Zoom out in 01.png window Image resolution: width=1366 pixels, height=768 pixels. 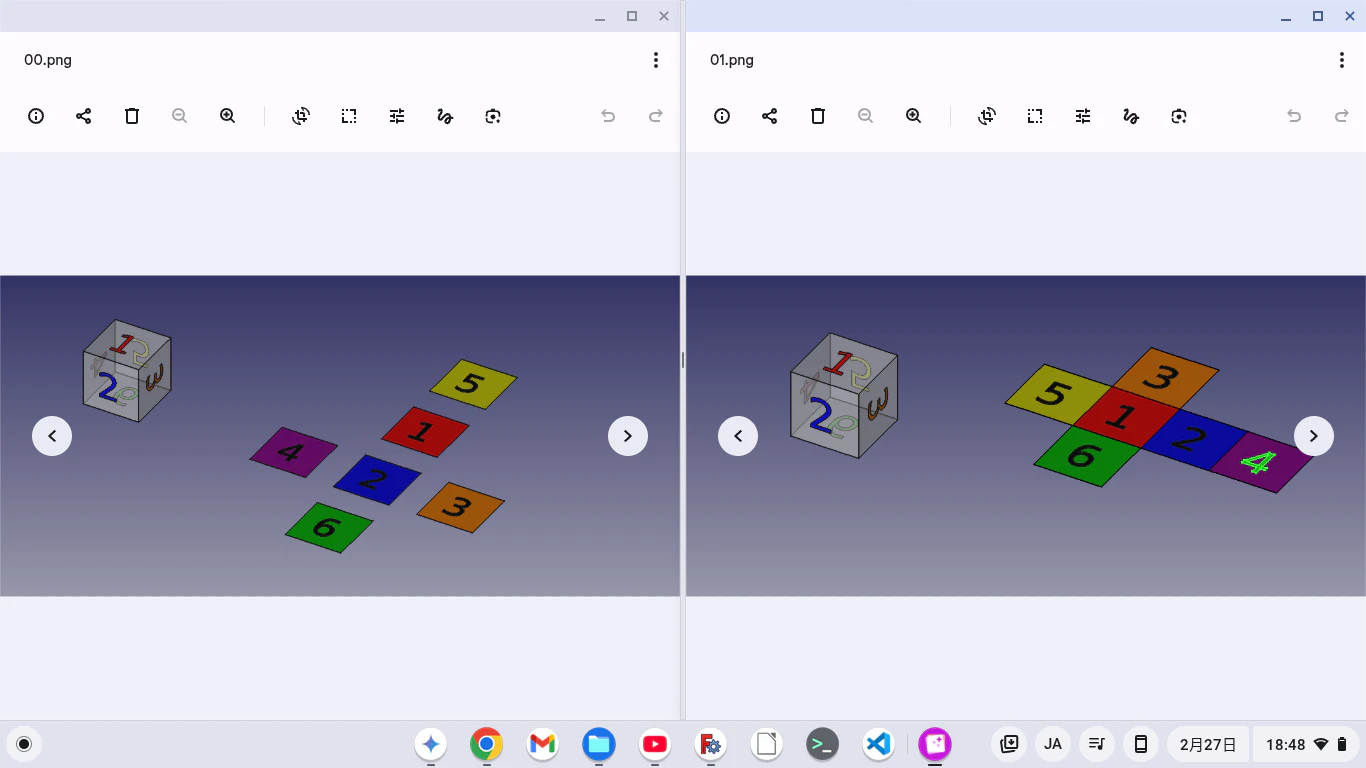tap(866, 116)
